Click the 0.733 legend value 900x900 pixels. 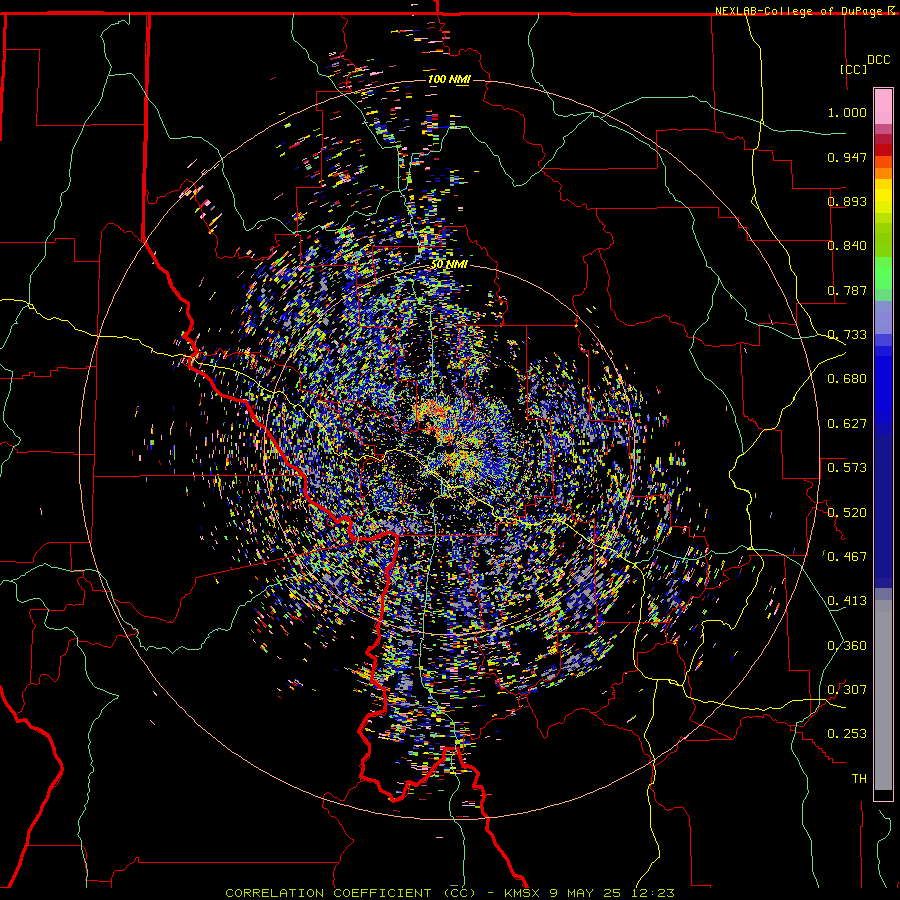click(847, 335)
